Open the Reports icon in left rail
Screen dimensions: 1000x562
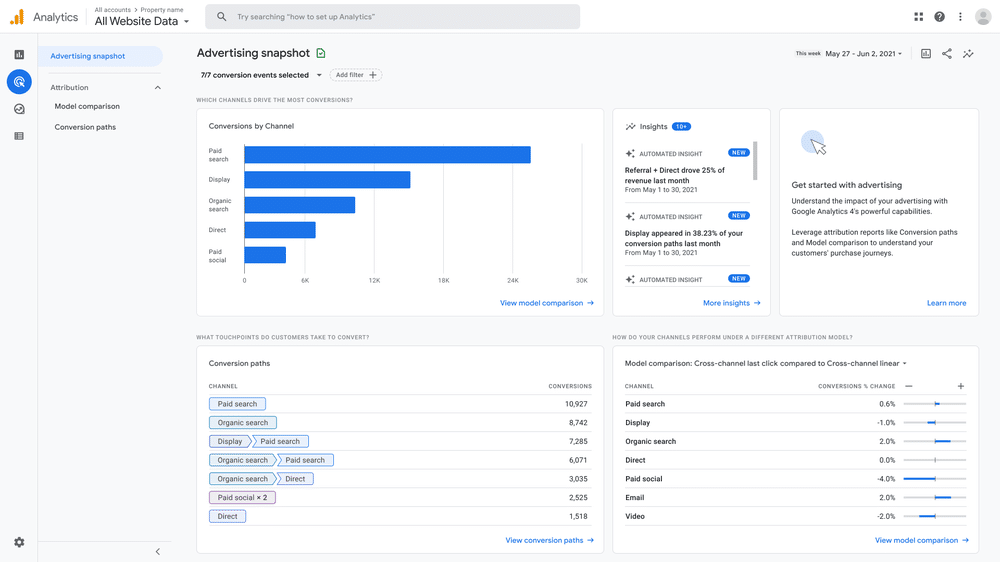coord(19,54)
